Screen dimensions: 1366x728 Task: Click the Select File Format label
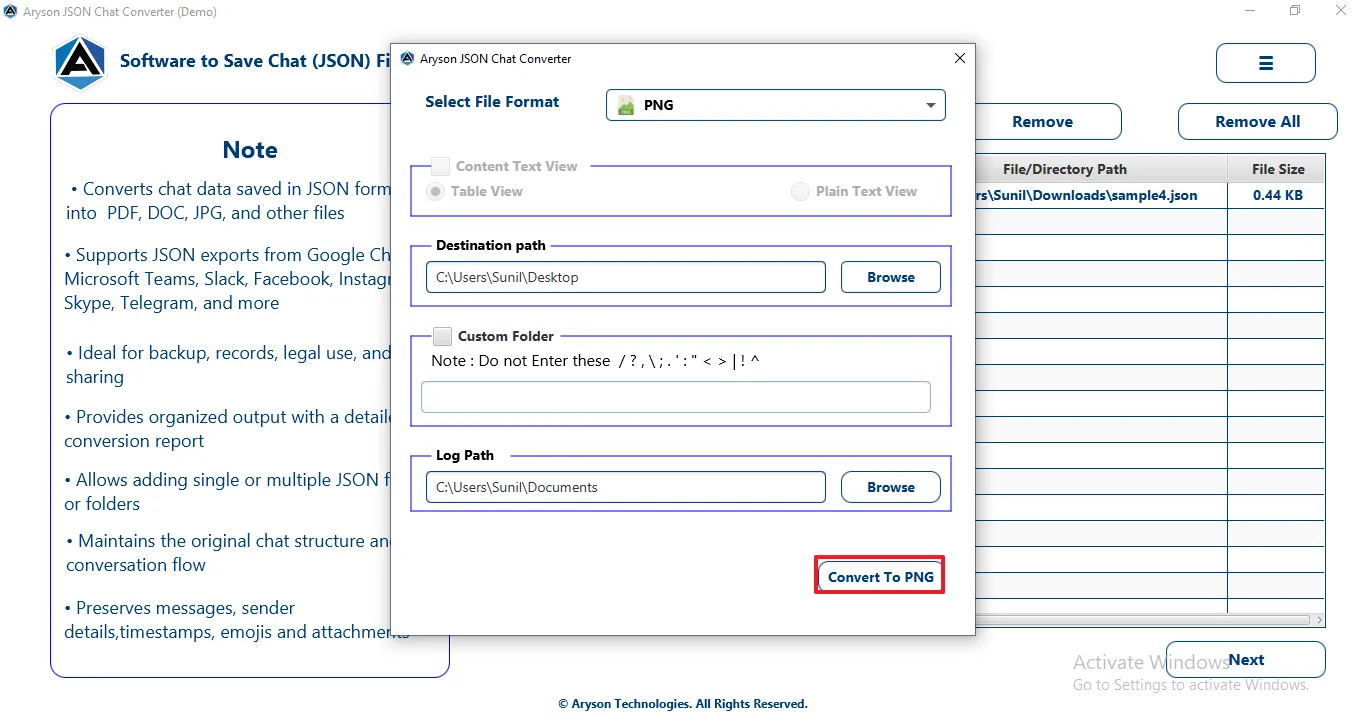tap(492, 102)
